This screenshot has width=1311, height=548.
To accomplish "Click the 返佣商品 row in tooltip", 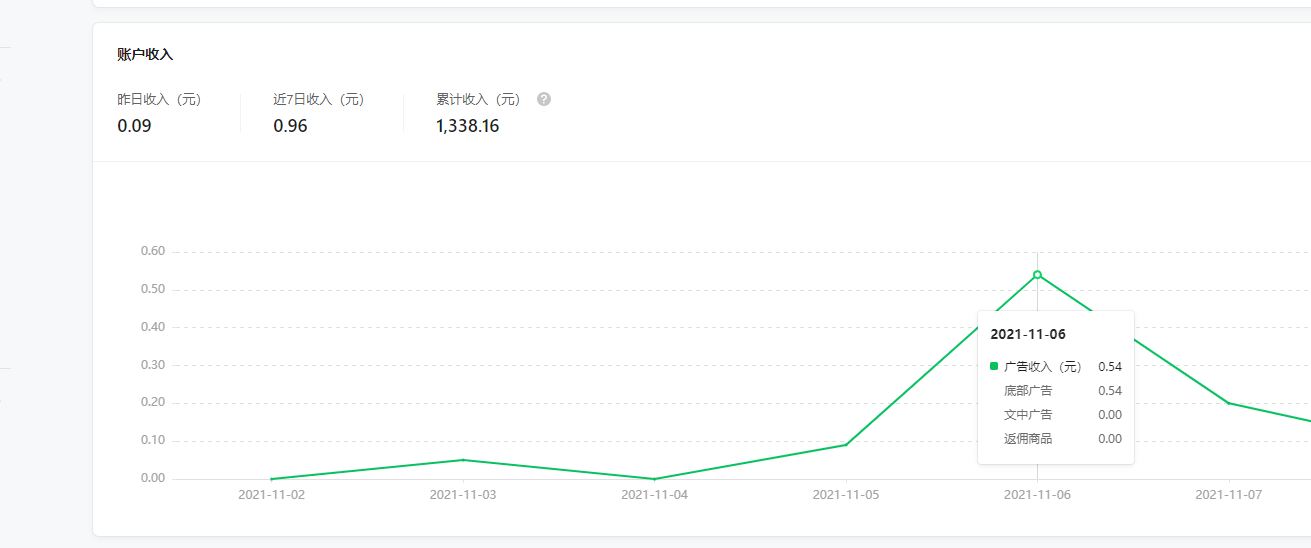I will pos(1028,439).
